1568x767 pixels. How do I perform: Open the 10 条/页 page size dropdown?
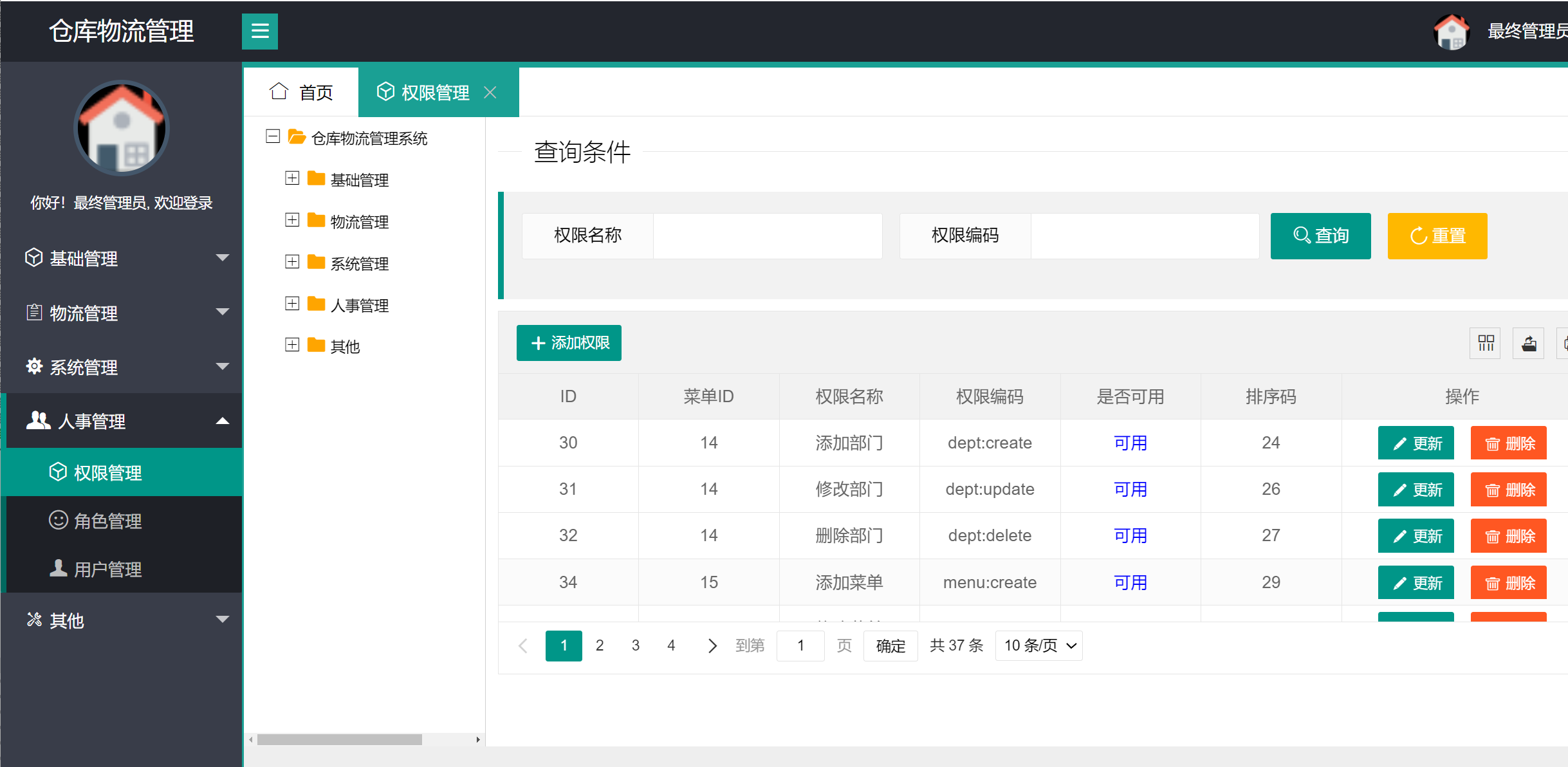pos(1039,645)
